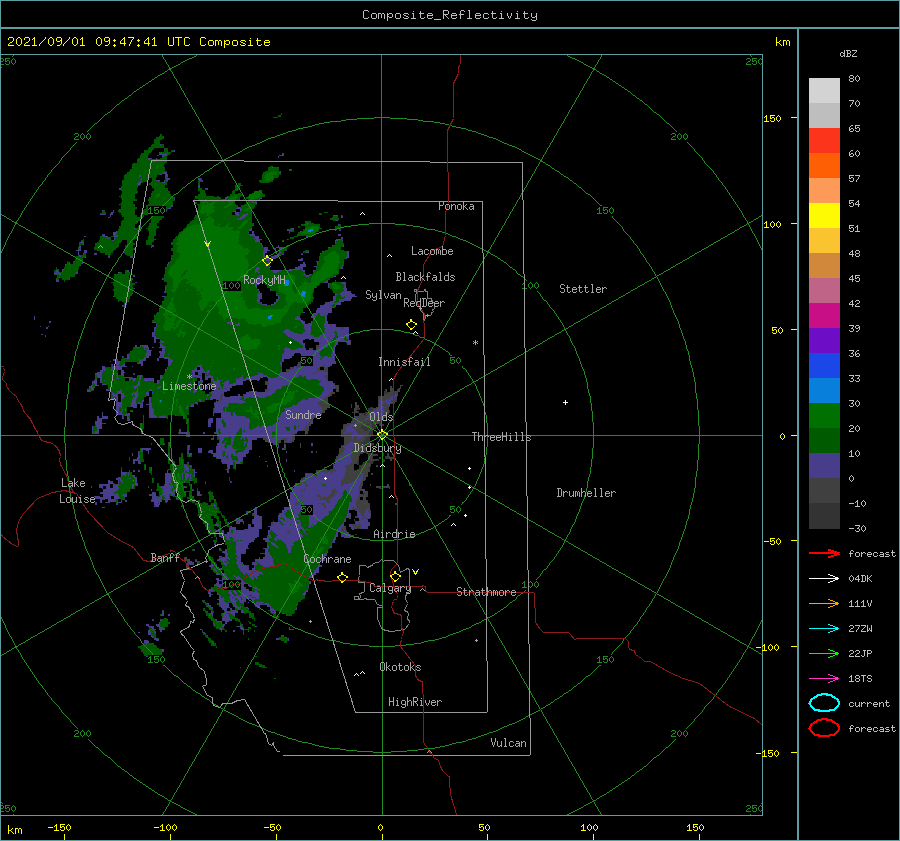Screen dimensions: 900x841
Task: Click the cyan current ellipse legend icon
Action: click(824, 703)
